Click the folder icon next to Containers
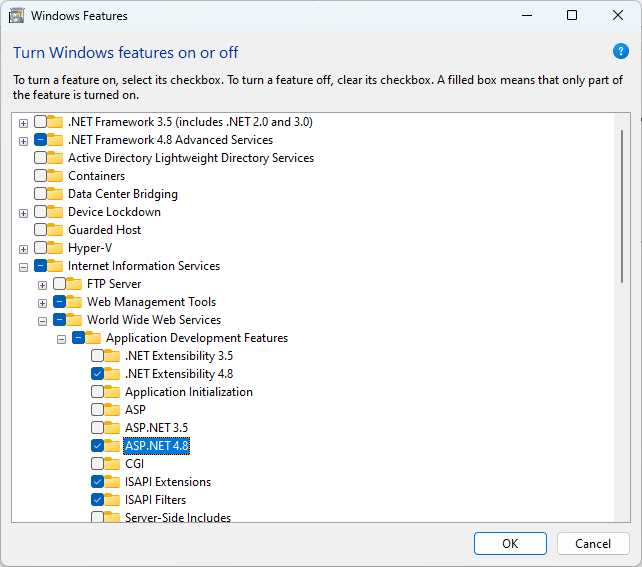The width and height of the screenshot is (642, 567). point(56,176)
